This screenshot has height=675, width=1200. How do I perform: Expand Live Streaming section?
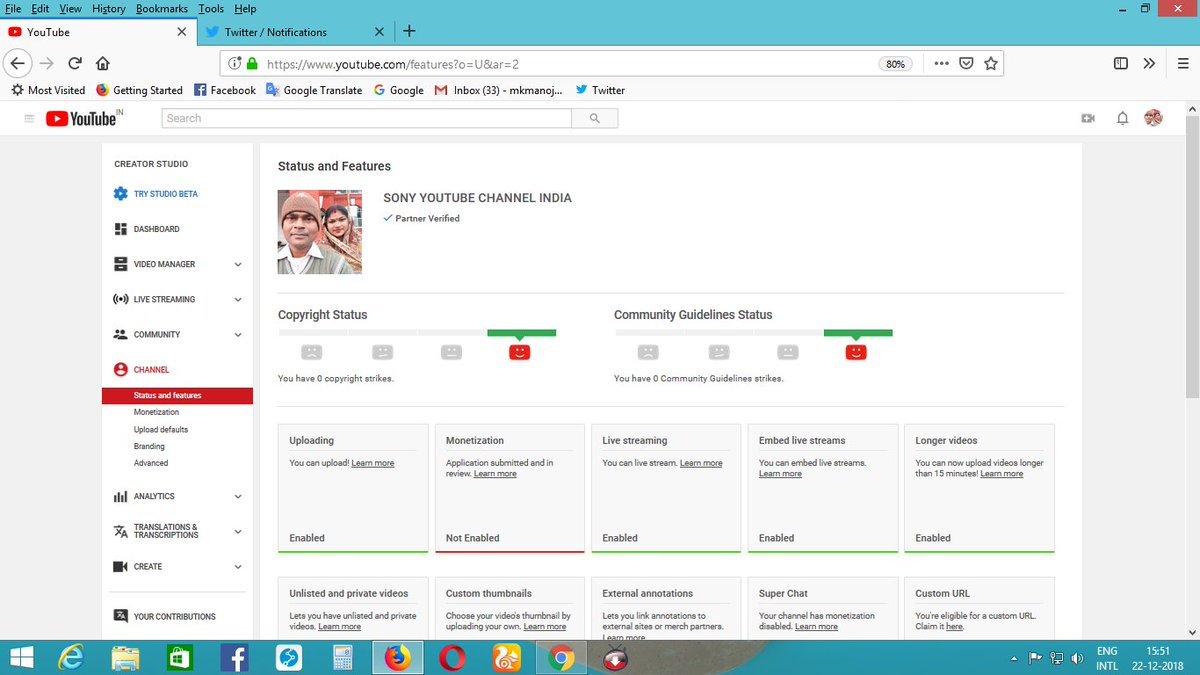click(238, 300)
